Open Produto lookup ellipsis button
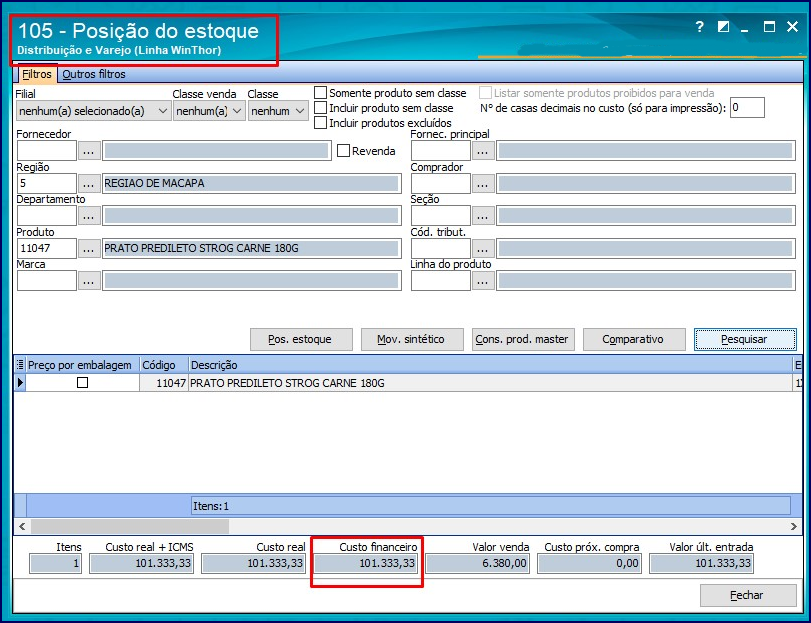 pyautogui.click(x=88, y=249)
